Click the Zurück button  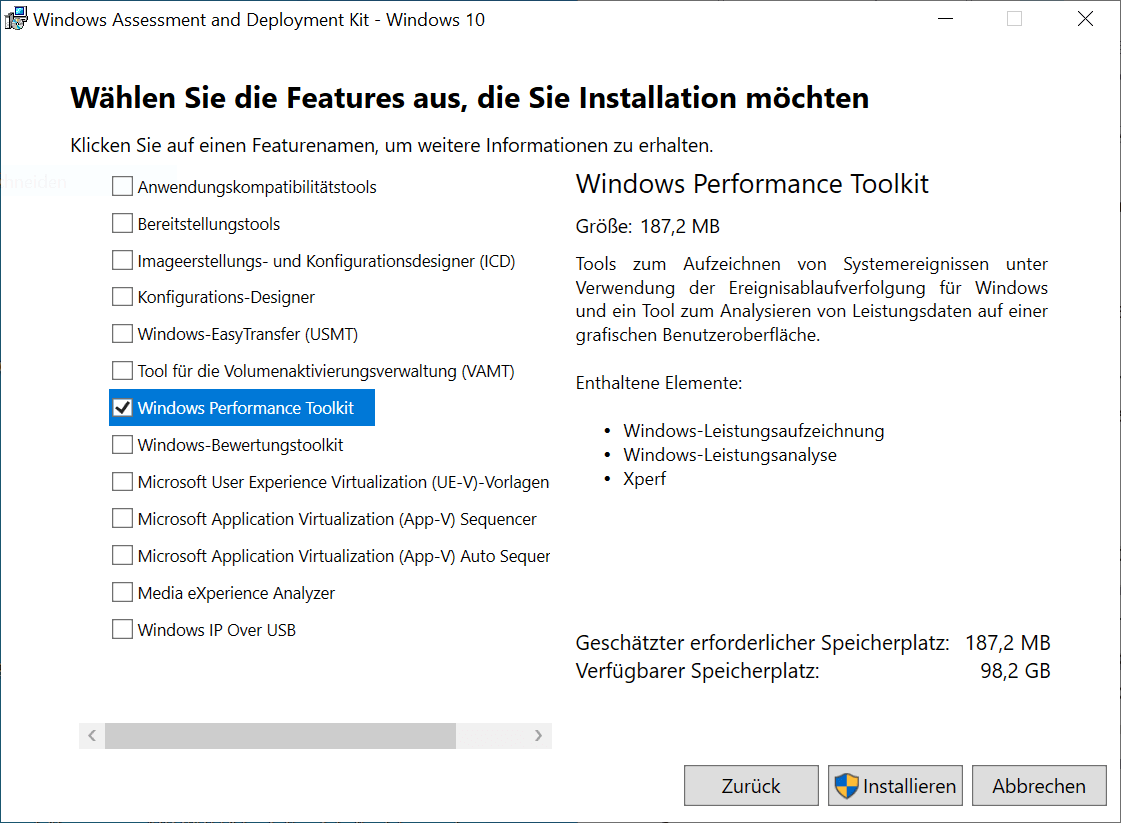pyautogui.click(x=751, y=786)
